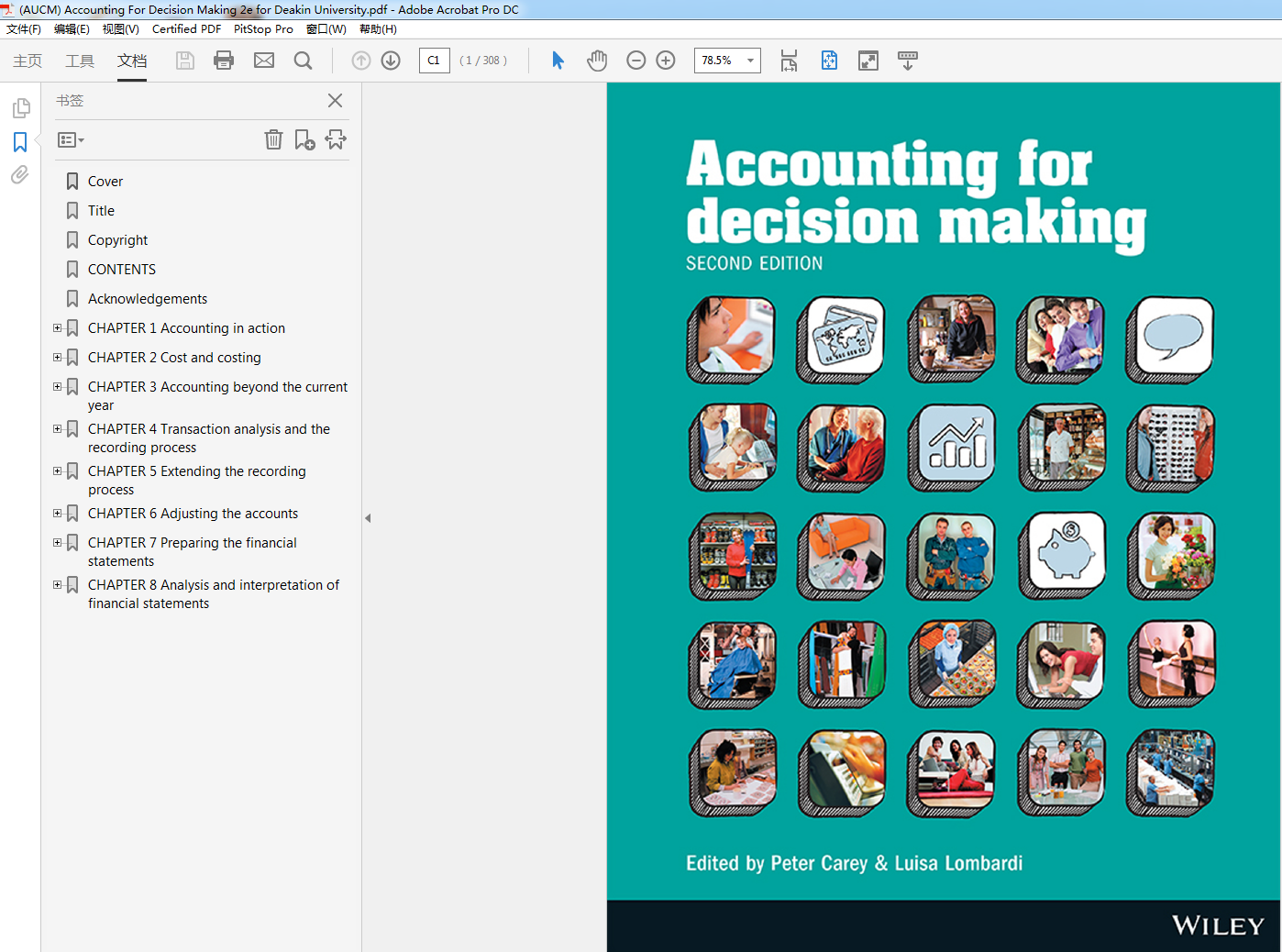Click the Read mode download-arrow icon
1282x952 pixels.
(x=908, y=61)
